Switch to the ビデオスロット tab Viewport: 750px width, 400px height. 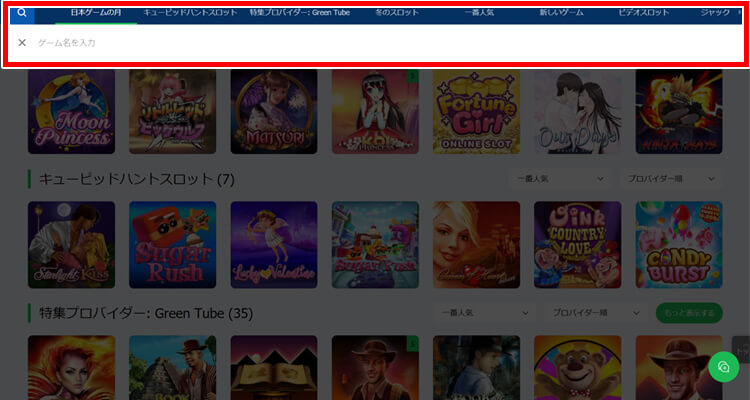pos(644,13)
